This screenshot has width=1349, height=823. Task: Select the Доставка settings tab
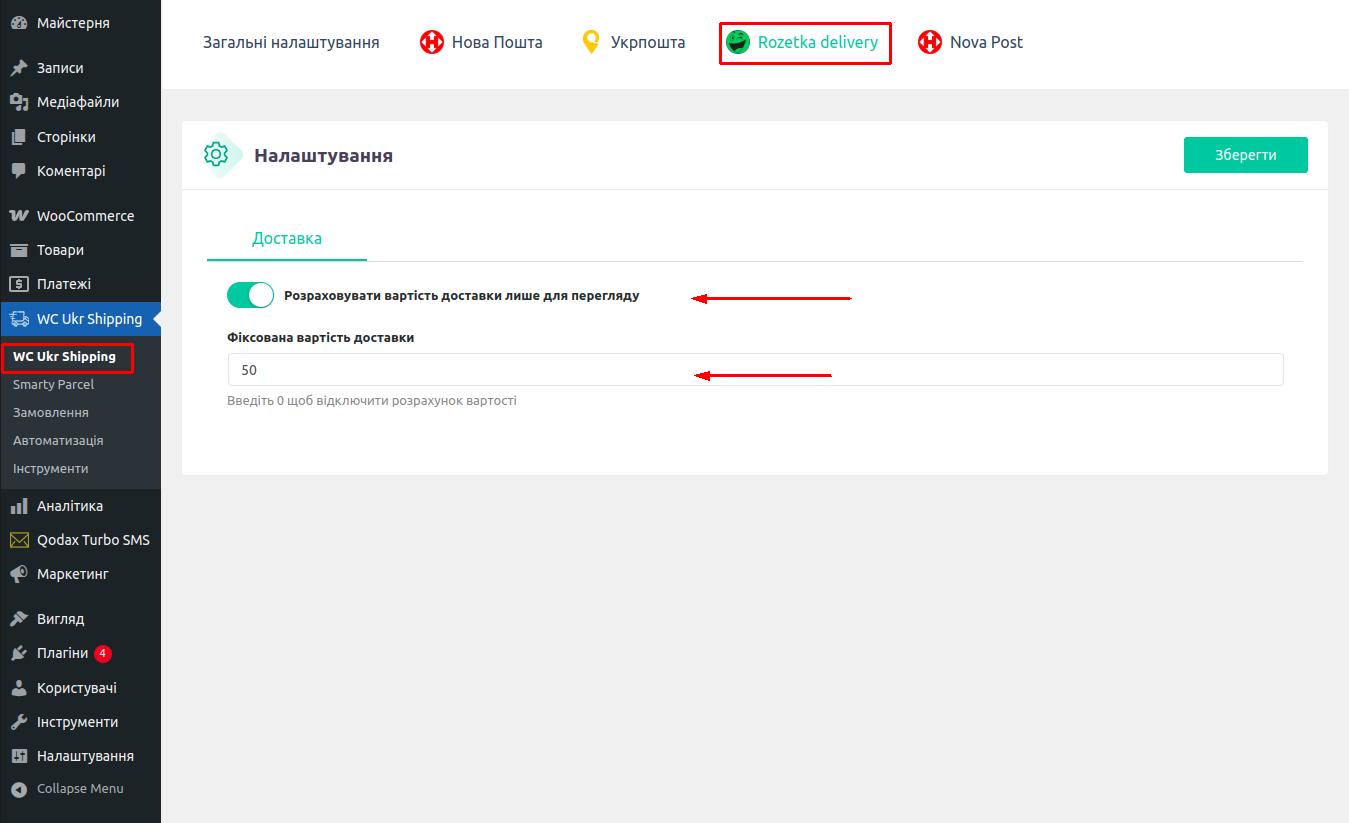pos(287,239)
